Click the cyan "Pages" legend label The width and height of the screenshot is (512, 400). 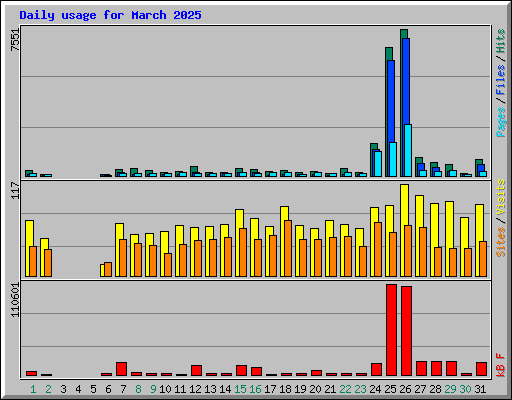[501, 122]
